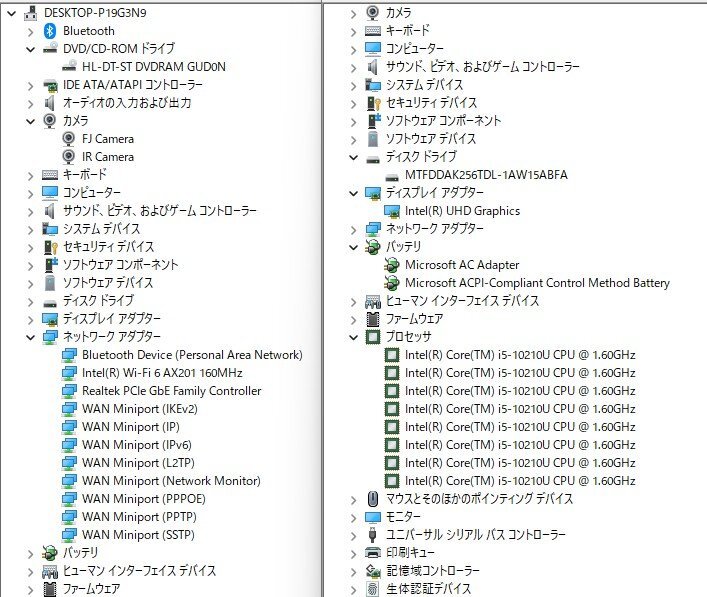
Task: Collapse the right pane バッテリ node
Action: pos(354,248)
